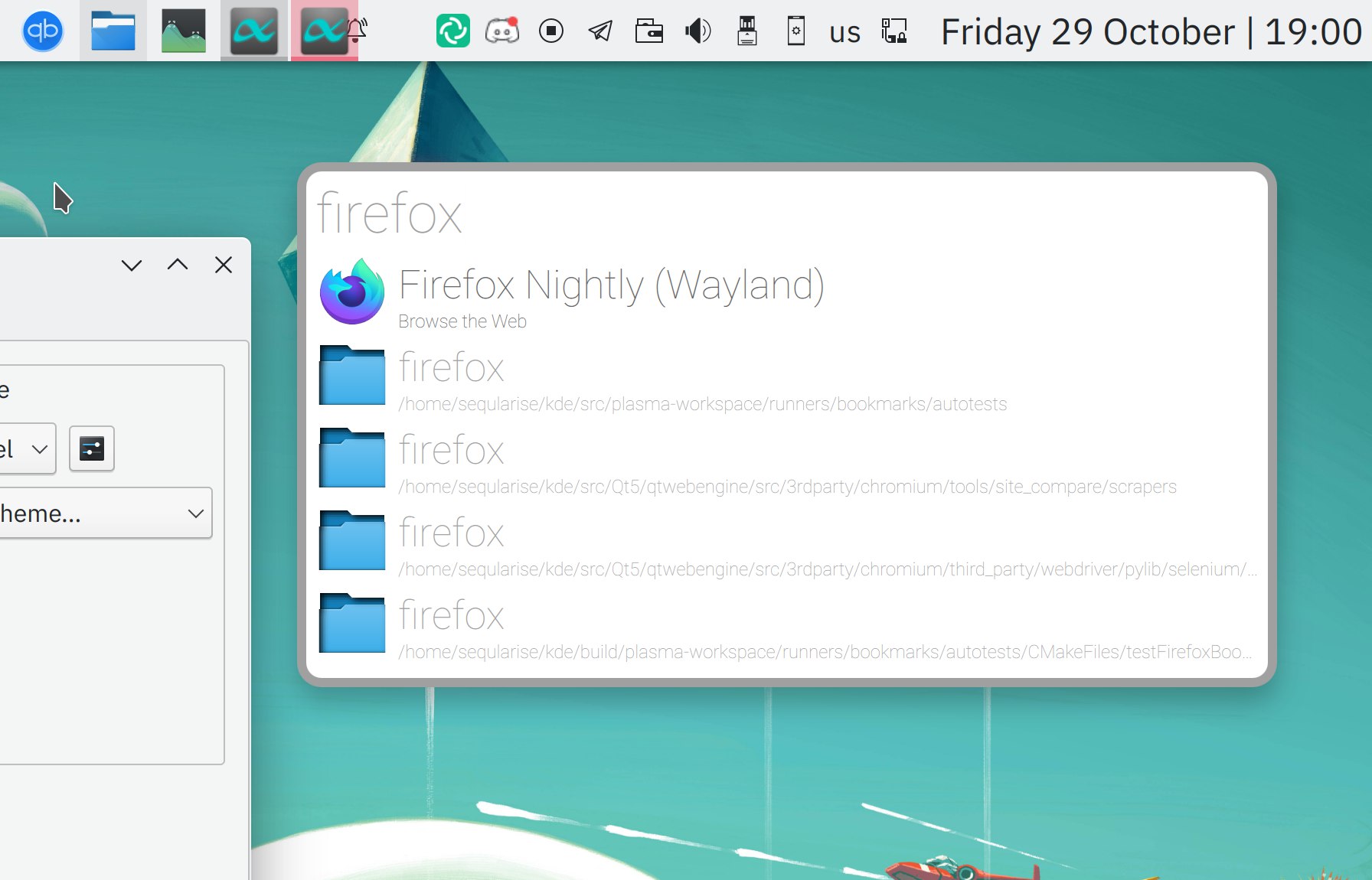Click folder icon of the kde/src plasma-workspace result
This screenshot has width=1372, height=880.
[352, 375]
